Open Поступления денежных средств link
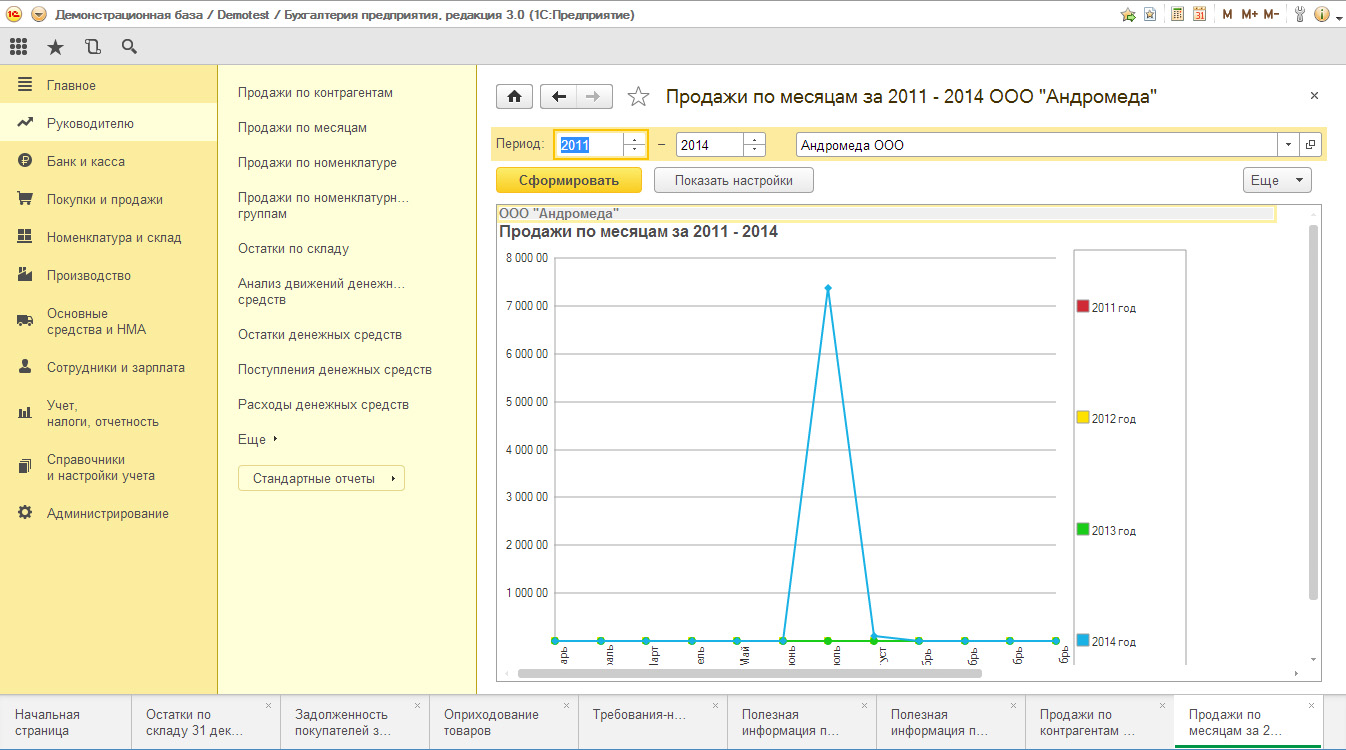The width and height of the screenshot is (1346, 750). (x=335, y=370)
